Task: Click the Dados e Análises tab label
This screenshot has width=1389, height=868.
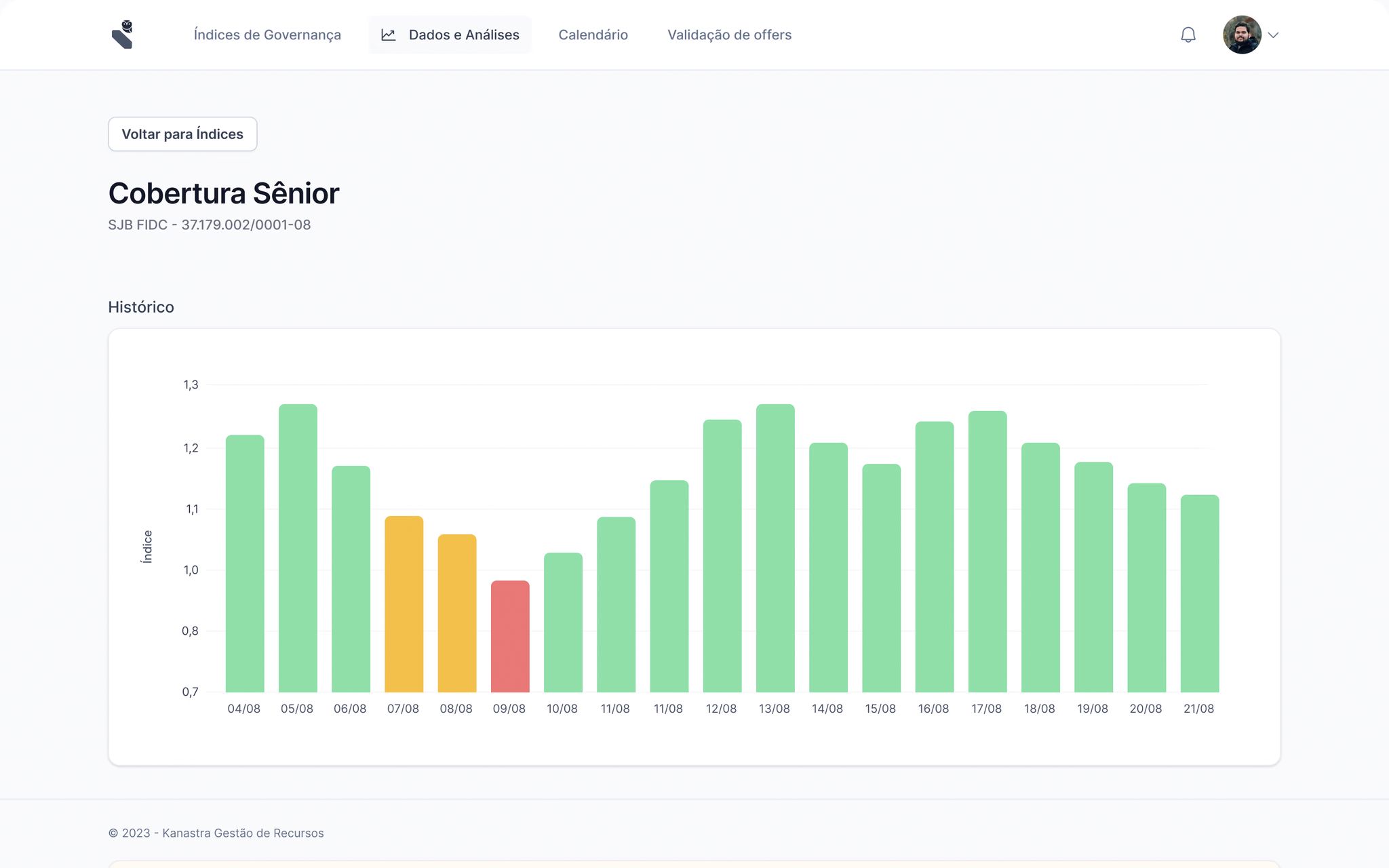Action: [464, 35]
